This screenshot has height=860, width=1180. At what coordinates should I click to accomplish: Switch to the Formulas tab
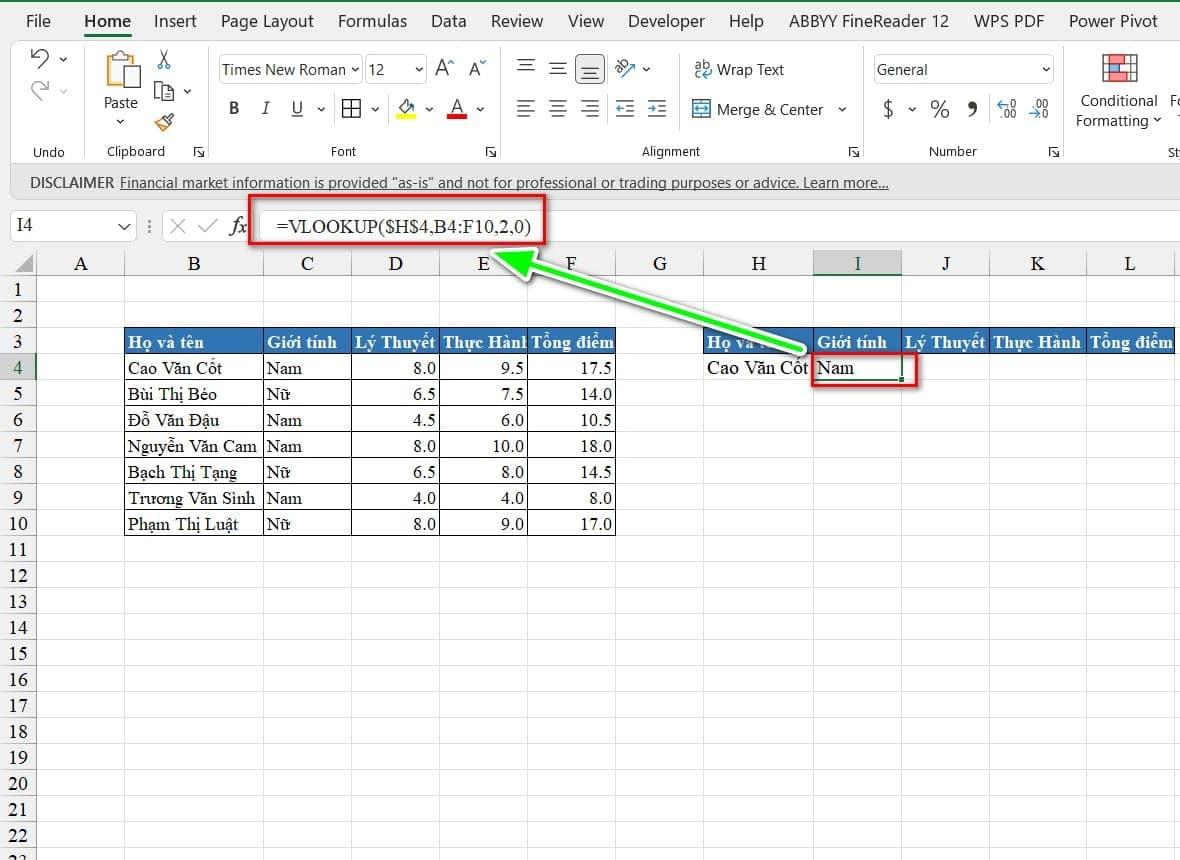(x=372, y=21)
